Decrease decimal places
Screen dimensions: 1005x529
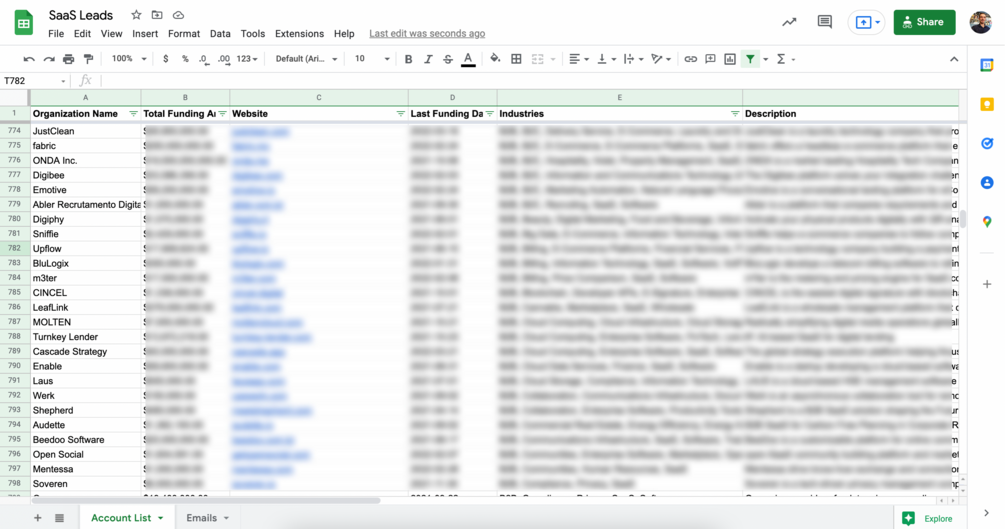point(203,59)
